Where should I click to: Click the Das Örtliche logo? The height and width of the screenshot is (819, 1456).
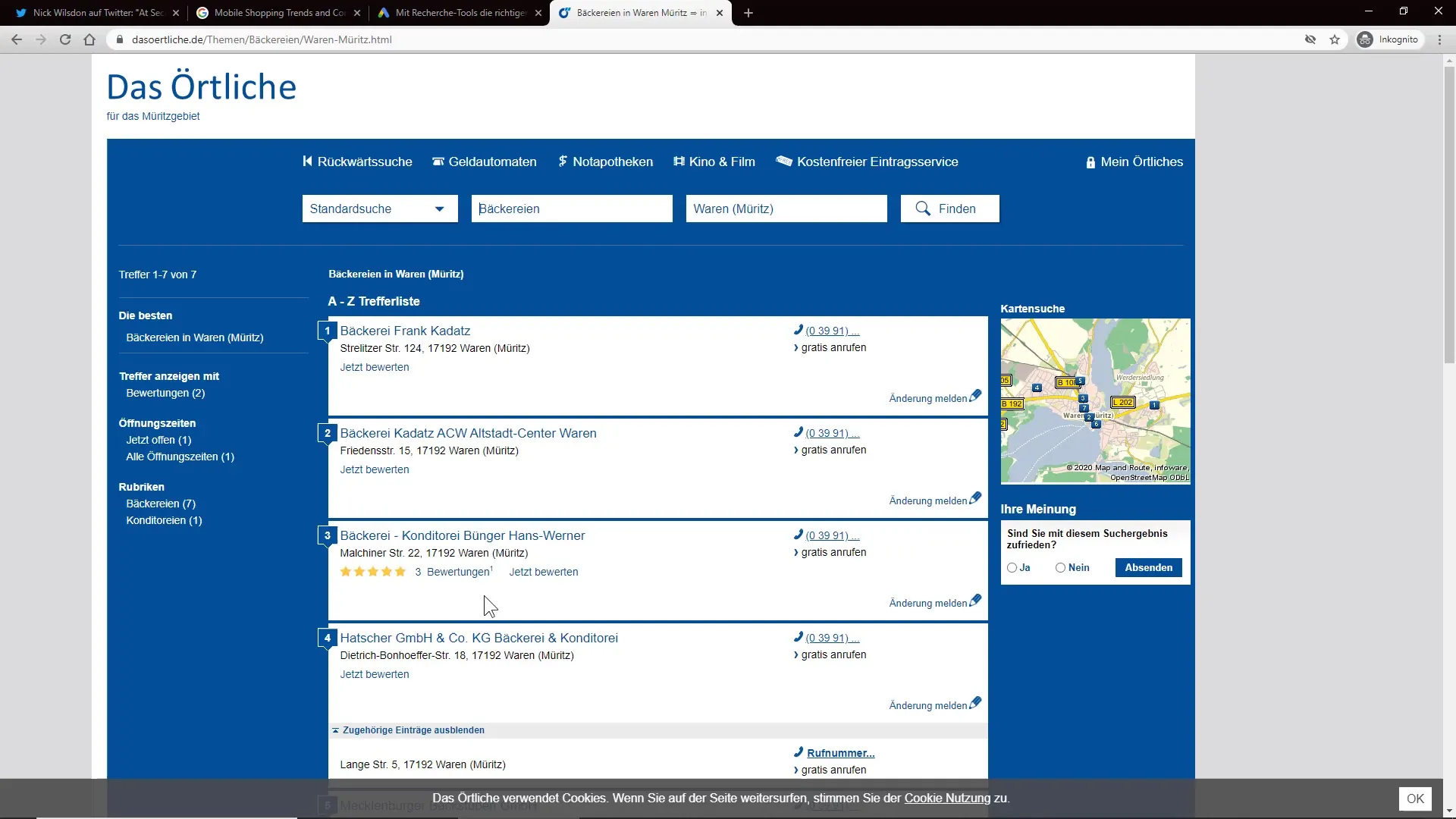coord(201,86)
